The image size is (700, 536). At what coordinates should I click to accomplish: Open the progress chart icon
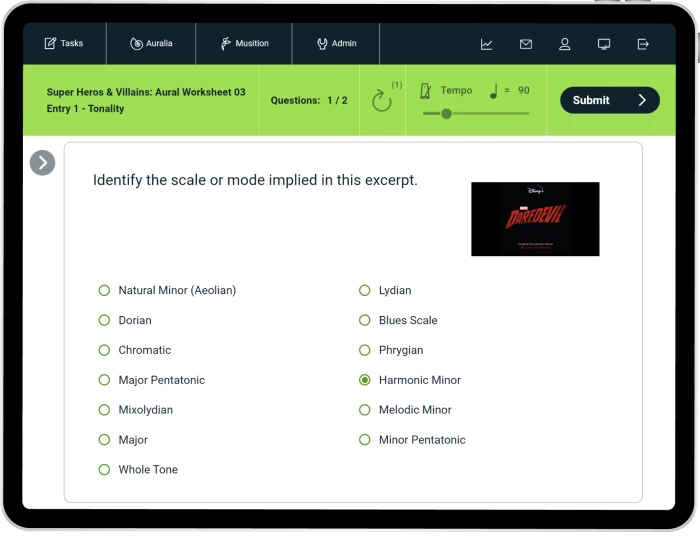486,44
